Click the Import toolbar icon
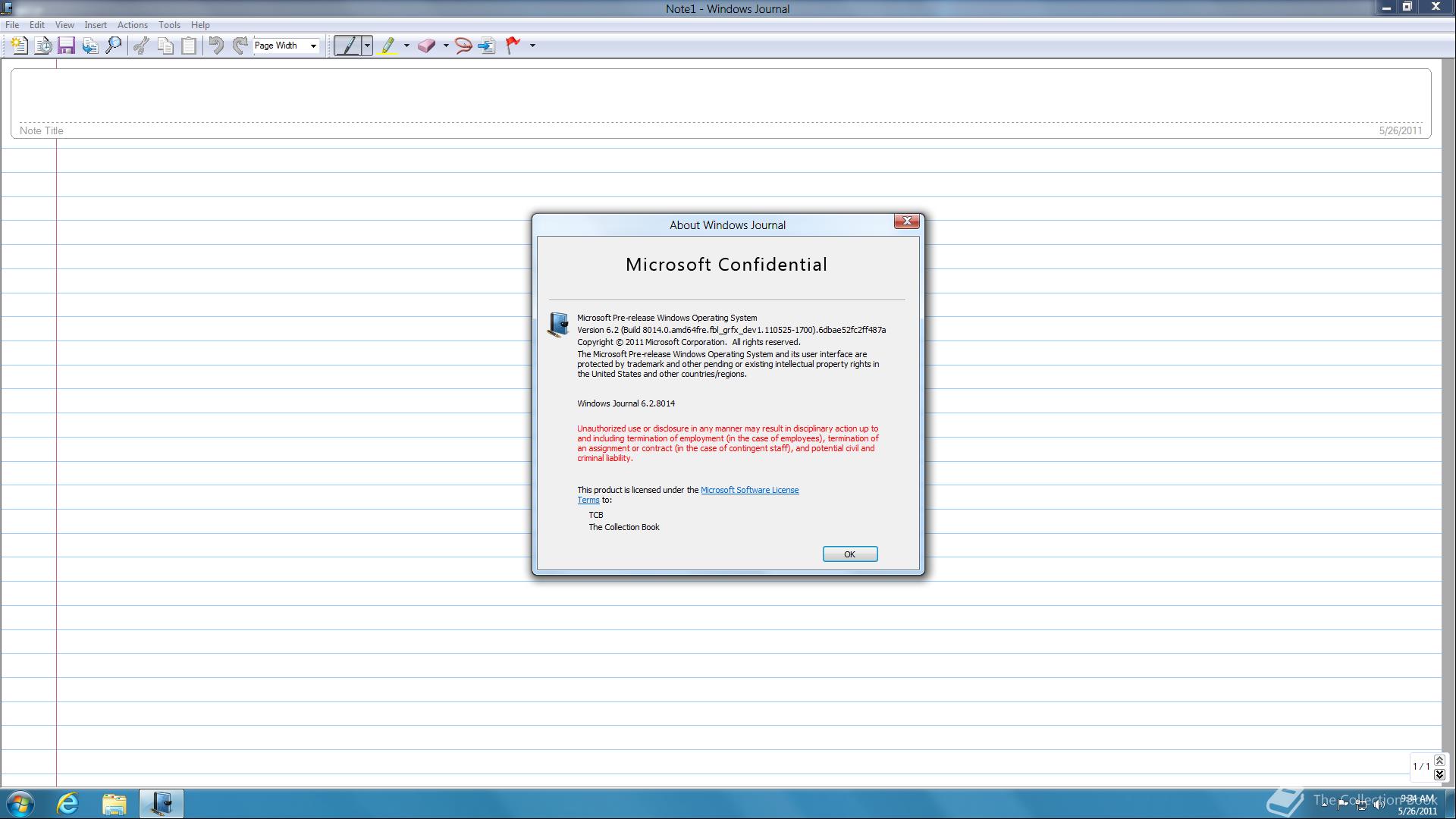Screen dimensions: 1456x819 coord(90,45)
